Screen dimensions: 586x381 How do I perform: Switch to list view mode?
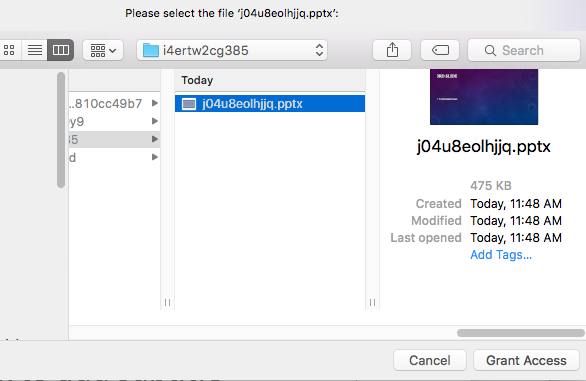coord(35,50)
